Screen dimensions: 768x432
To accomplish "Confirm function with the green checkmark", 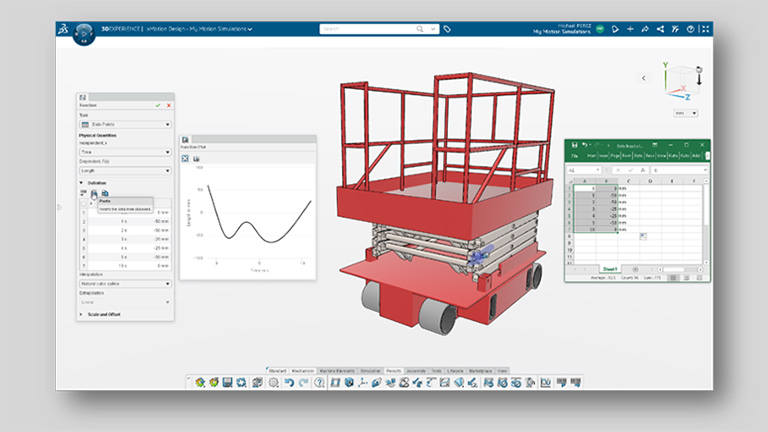I will [158, 105].
